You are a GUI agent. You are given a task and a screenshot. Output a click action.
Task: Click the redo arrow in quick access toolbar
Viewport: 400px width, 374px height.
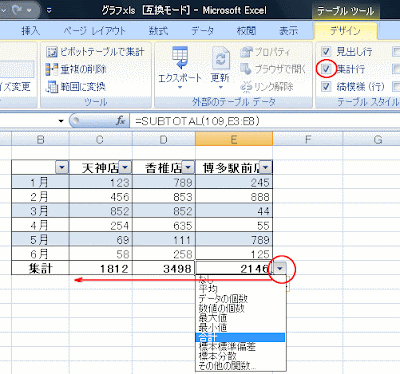(17, 10)
